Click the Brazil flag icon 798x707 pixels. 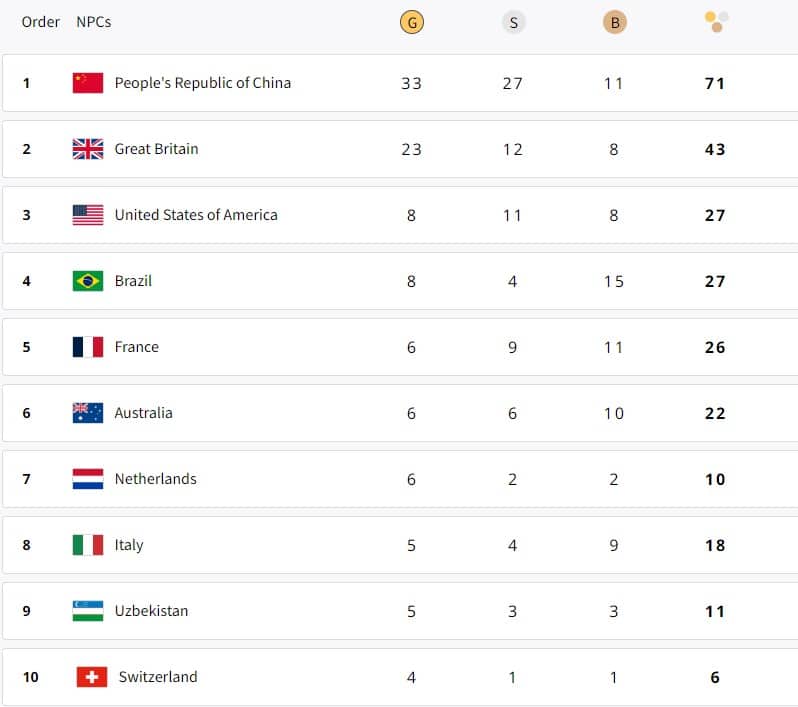tap(88, 281)
